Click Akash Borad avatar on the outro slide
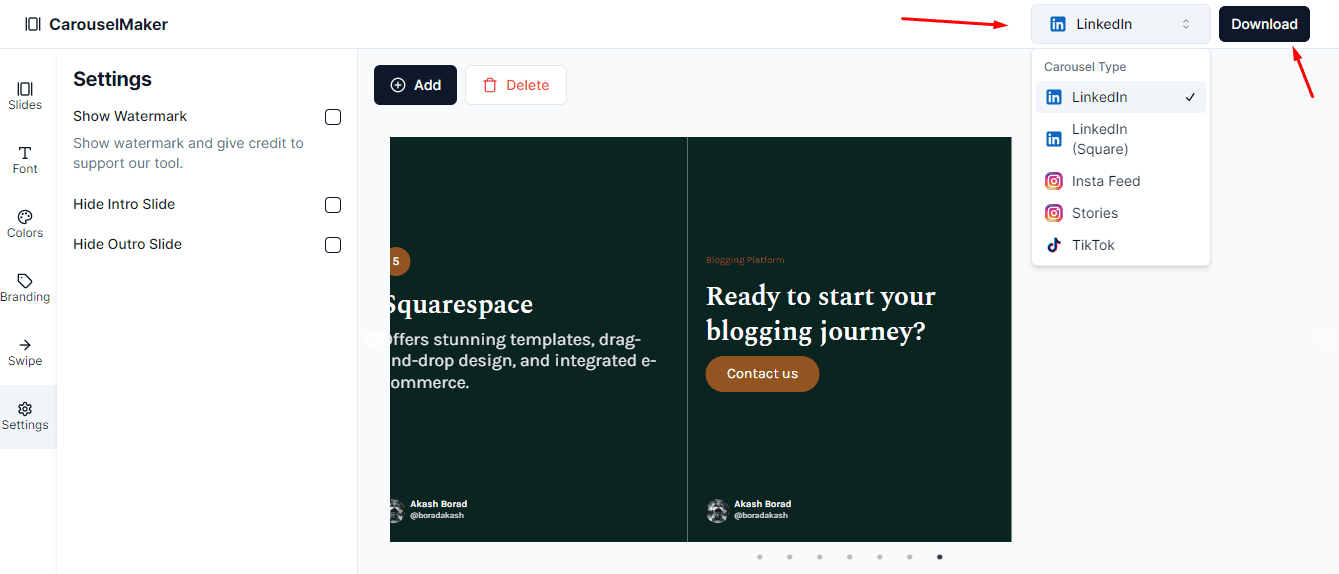 (x=717, y=511)
